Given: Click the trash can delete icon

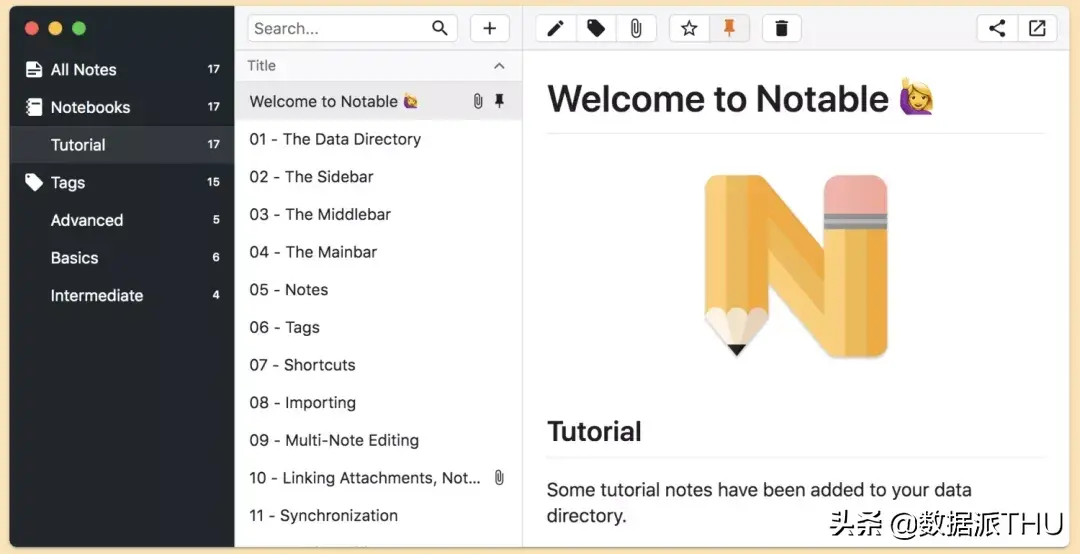Looking at the screenshot, I should tap(782, 28).
